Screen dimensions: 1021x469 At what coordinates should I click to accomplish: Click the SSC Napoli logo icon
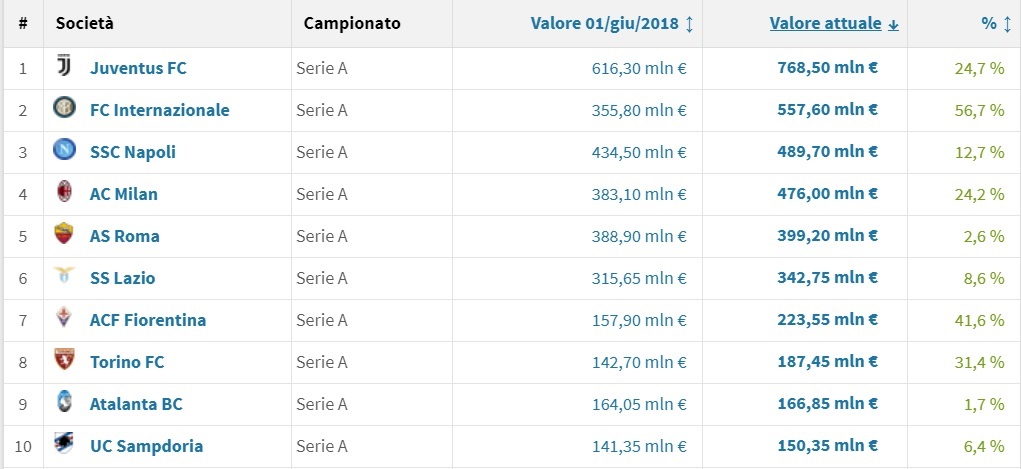[65, 152]
